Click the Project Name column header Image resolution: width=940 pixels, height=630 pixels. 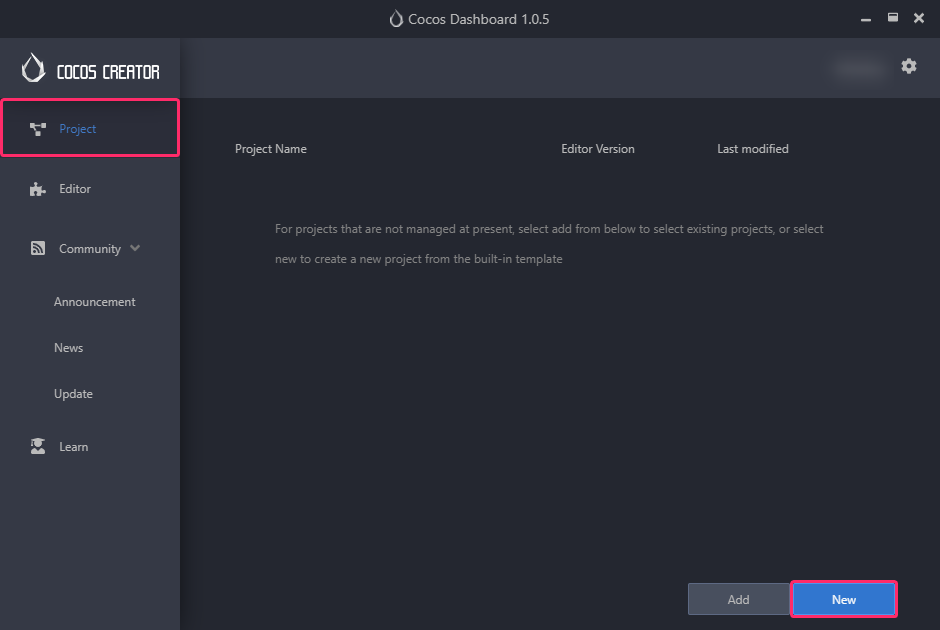pos(270,149)
